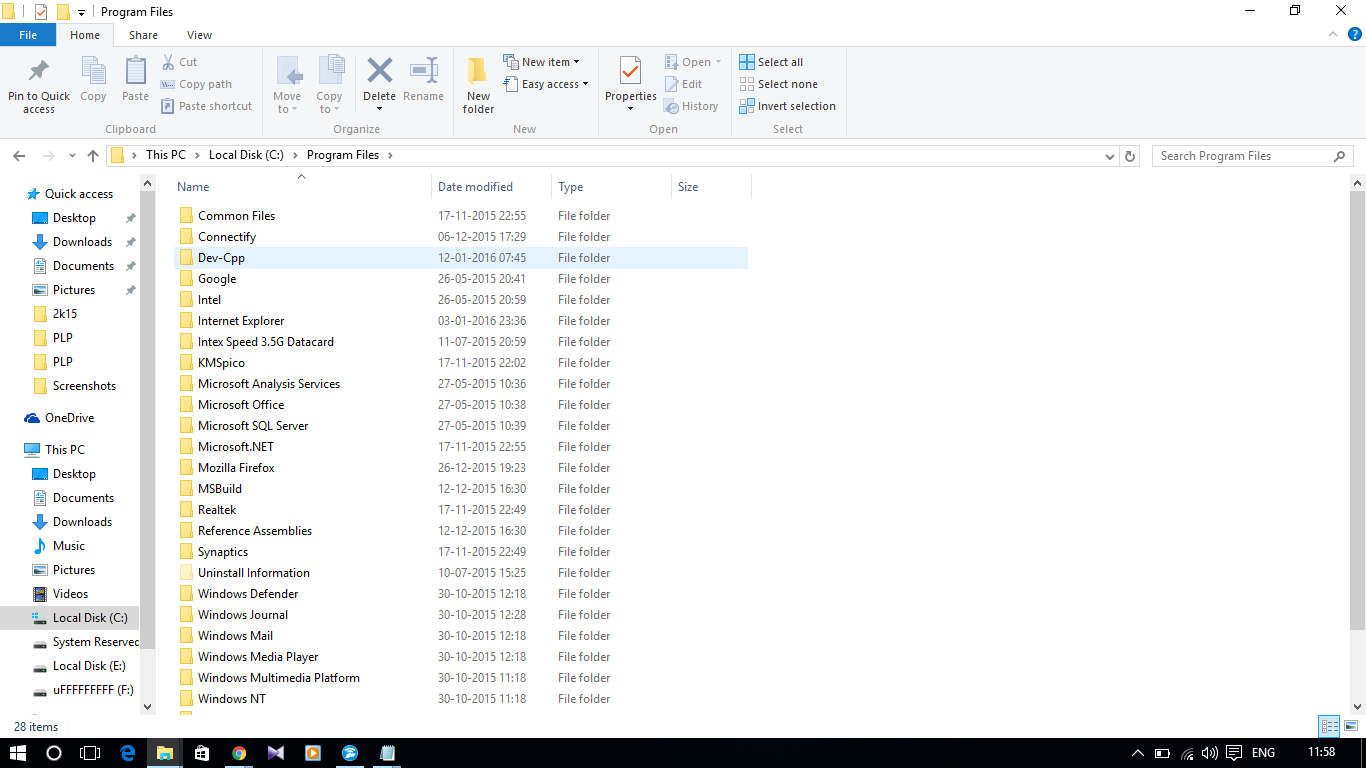Switch to the View ribbon tab
The height and width of the screenshot is (768, 1366).
[199, 35]
